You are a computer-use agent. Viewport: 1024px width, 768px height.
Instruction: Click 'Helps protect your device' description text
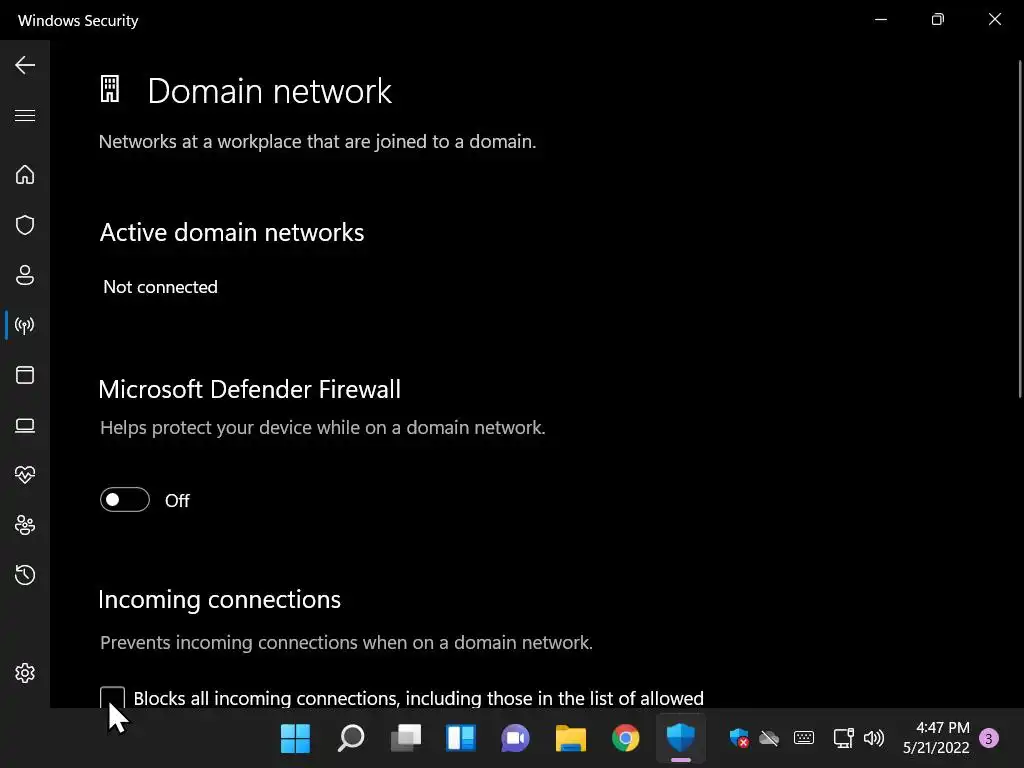pos(323,428)
